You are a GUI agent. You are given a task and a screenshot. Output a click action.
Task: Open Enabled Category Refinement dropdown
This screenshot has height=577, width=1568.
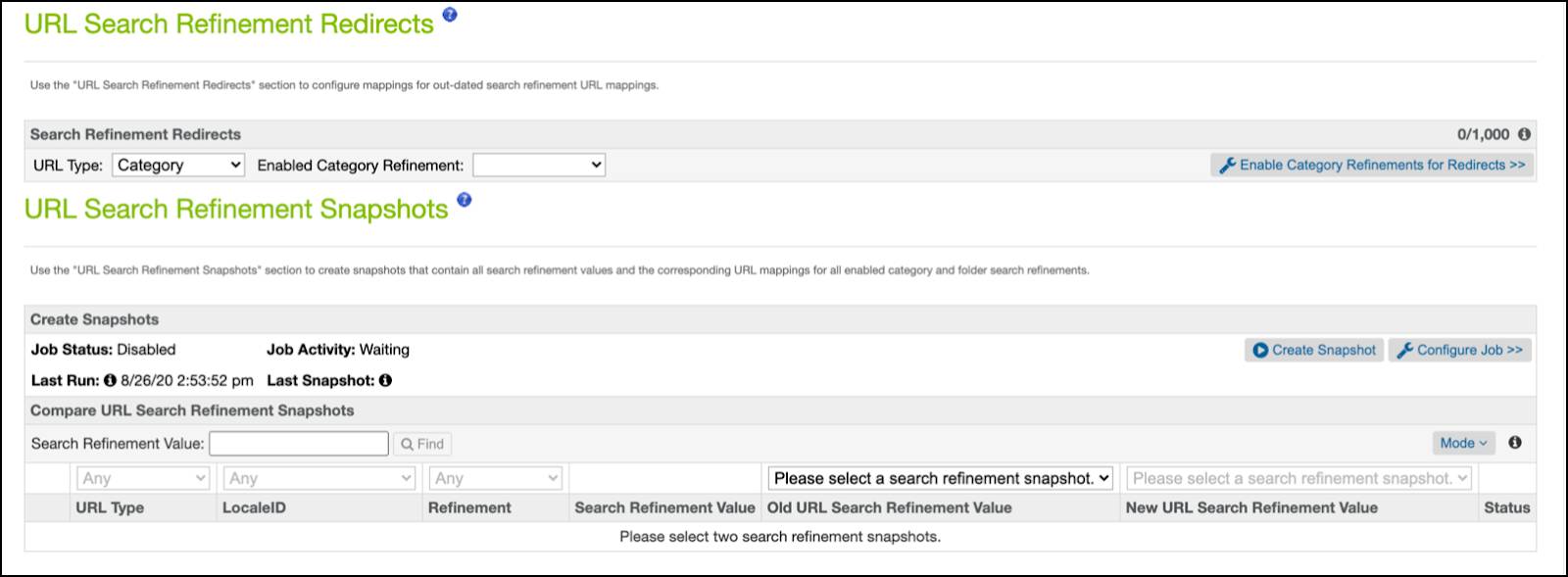point(539,166)
